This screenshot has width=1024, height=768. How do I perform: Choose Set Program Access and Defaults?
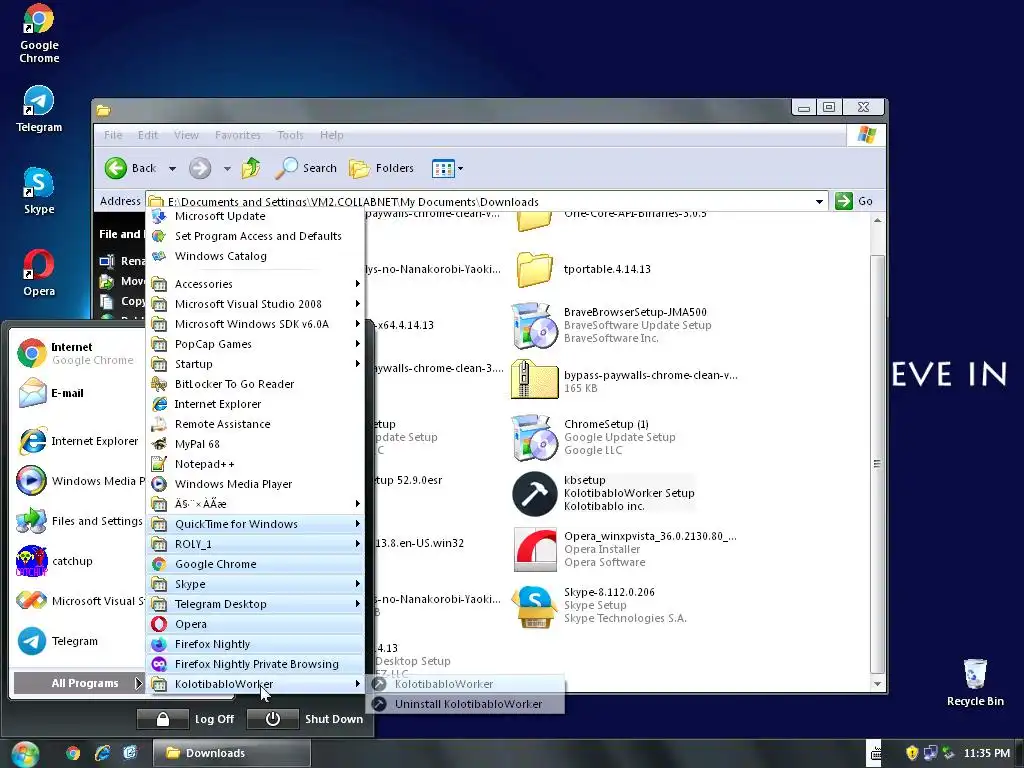coord(255,236)
